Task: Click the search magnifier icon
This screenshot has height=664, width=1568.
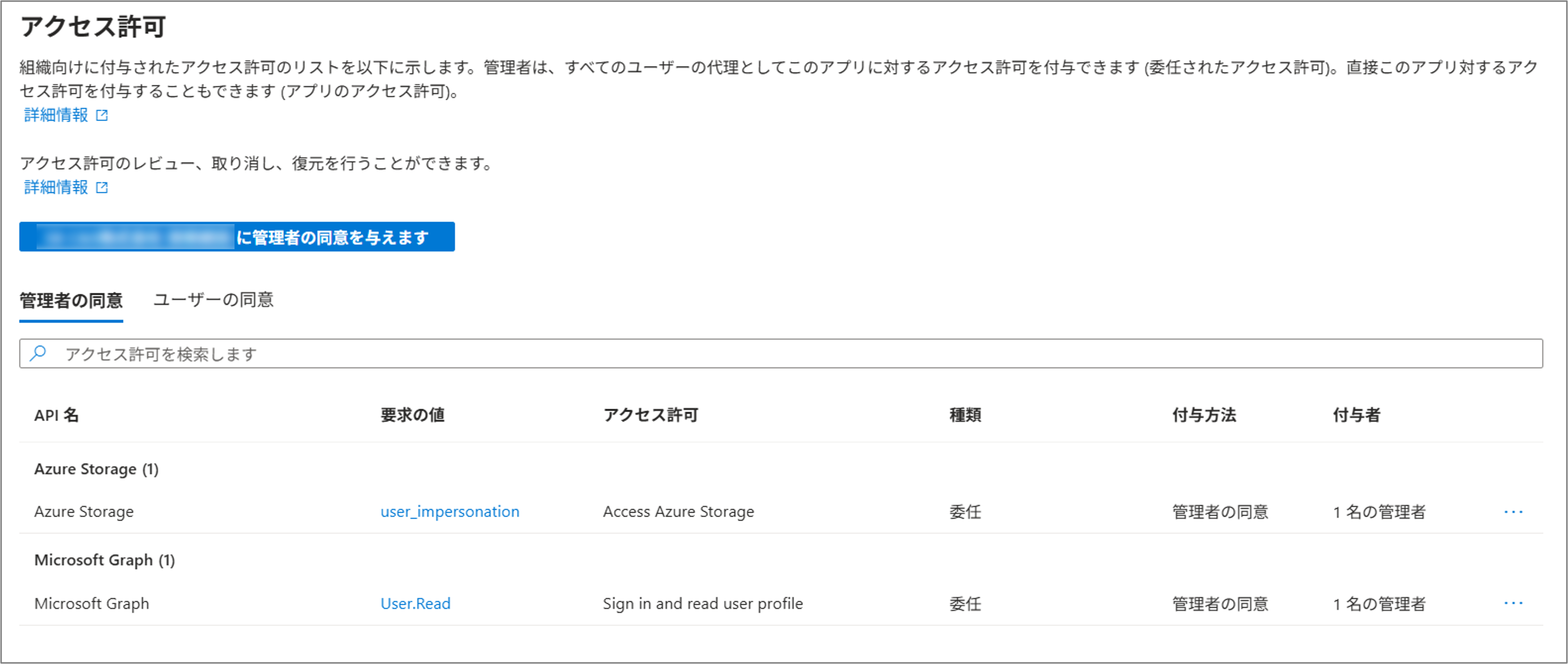Action: 39,353
